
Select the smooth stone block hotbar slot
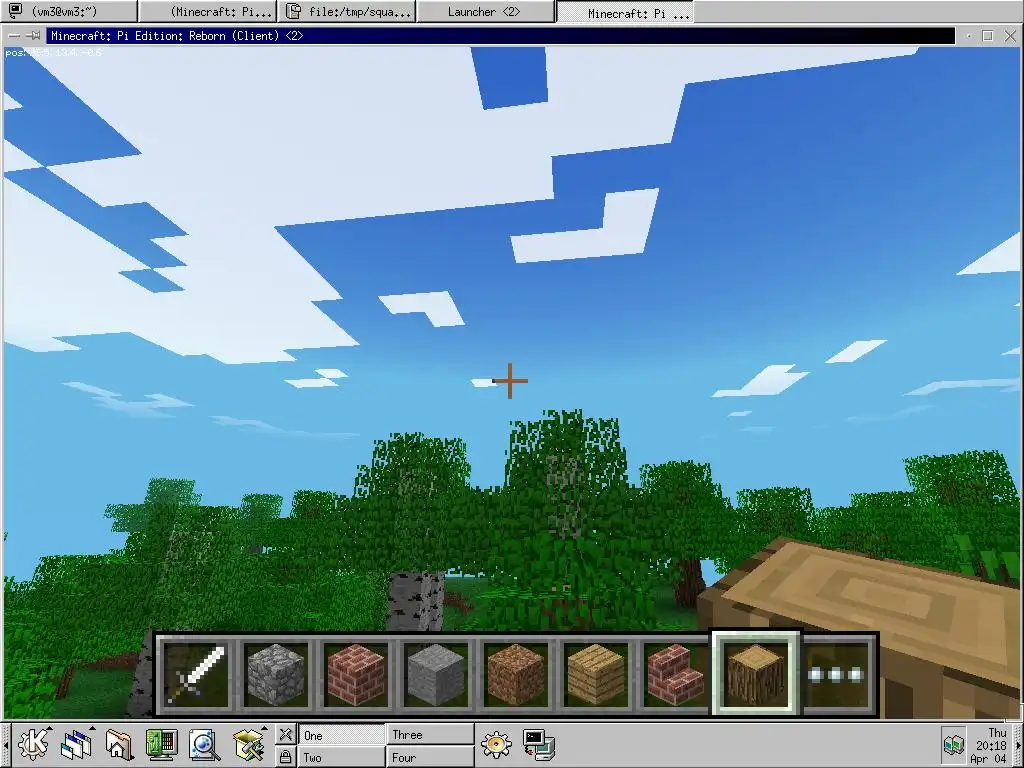(436, 675)
